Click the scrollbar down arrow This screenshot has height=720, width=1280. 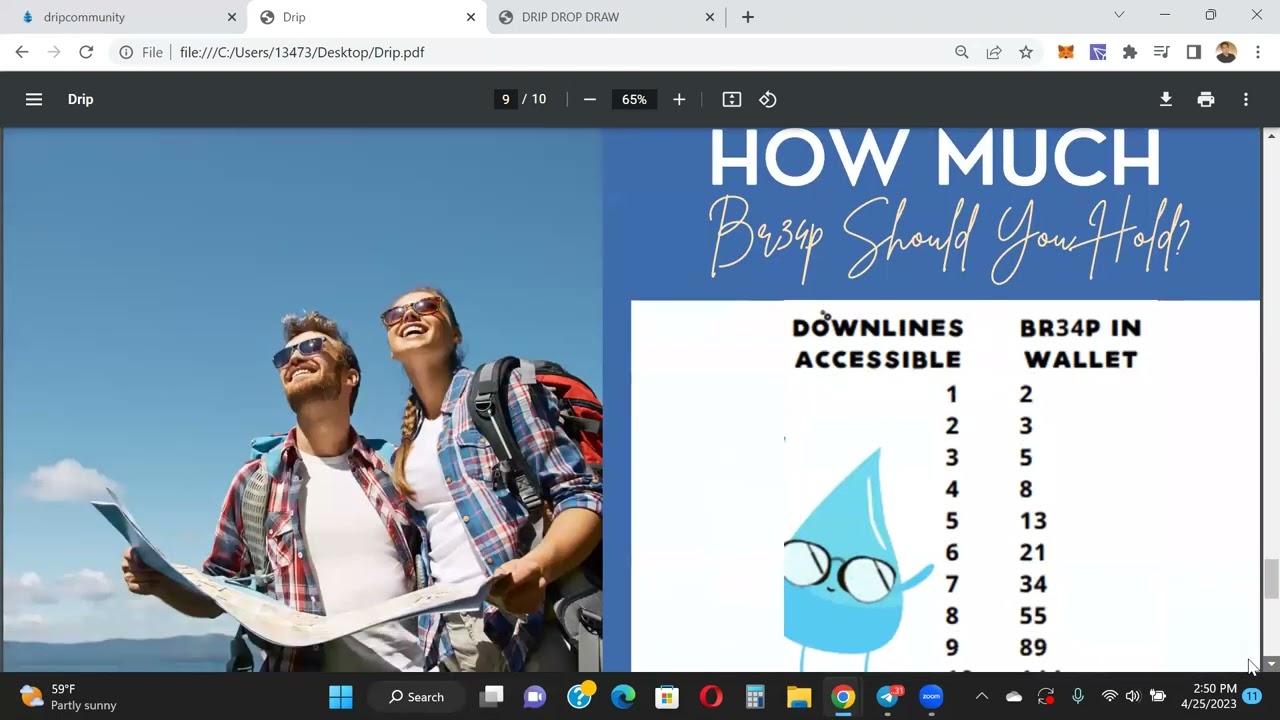tap(1272, 664)
